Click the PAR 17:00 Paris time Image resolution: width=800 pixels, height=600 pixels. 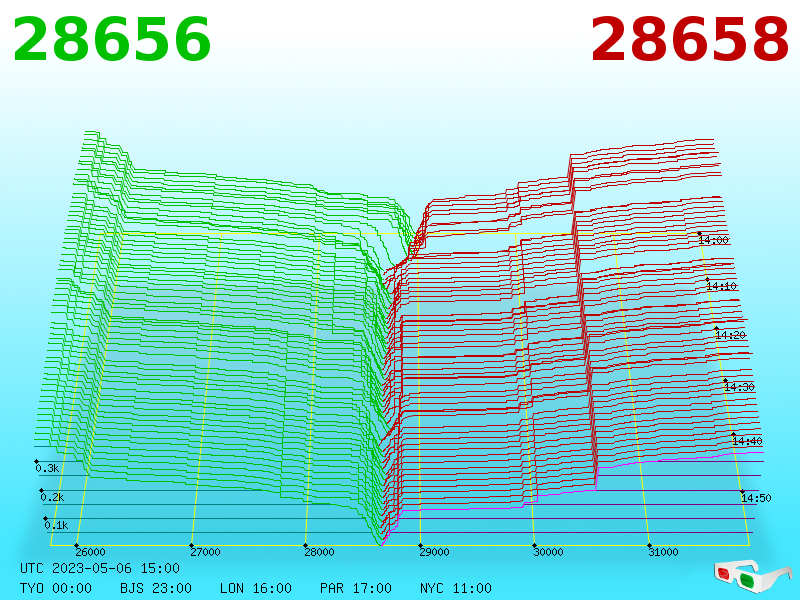[x=356, y=588]
